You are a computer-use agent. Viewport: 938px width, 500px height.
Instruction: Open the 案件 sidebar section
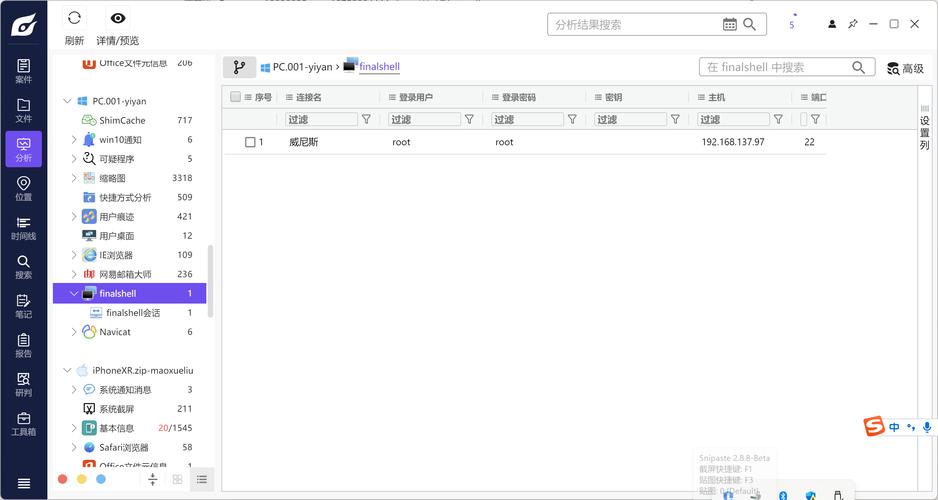(23, 71)
